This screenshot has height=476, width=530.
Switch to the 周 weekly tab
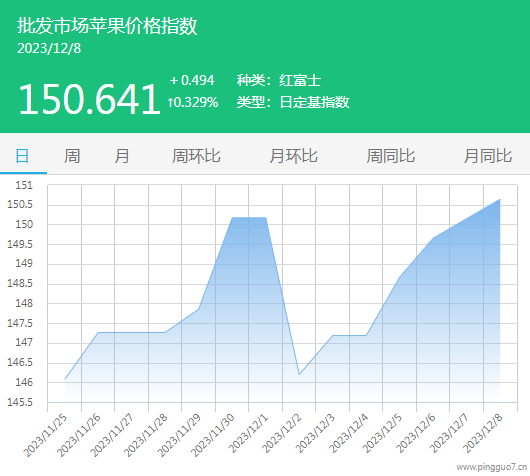click(x=72, y=156)
